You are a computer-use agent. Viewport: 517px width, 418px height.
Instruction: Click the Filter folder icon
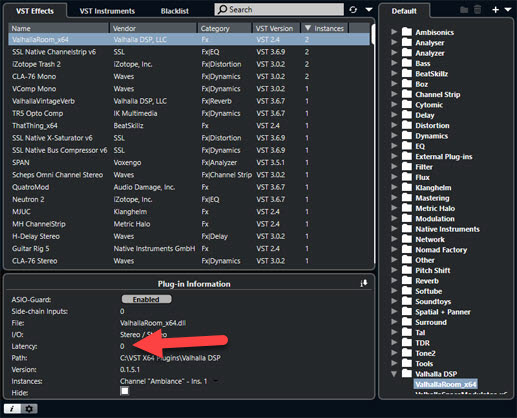(x=407, y=166)
